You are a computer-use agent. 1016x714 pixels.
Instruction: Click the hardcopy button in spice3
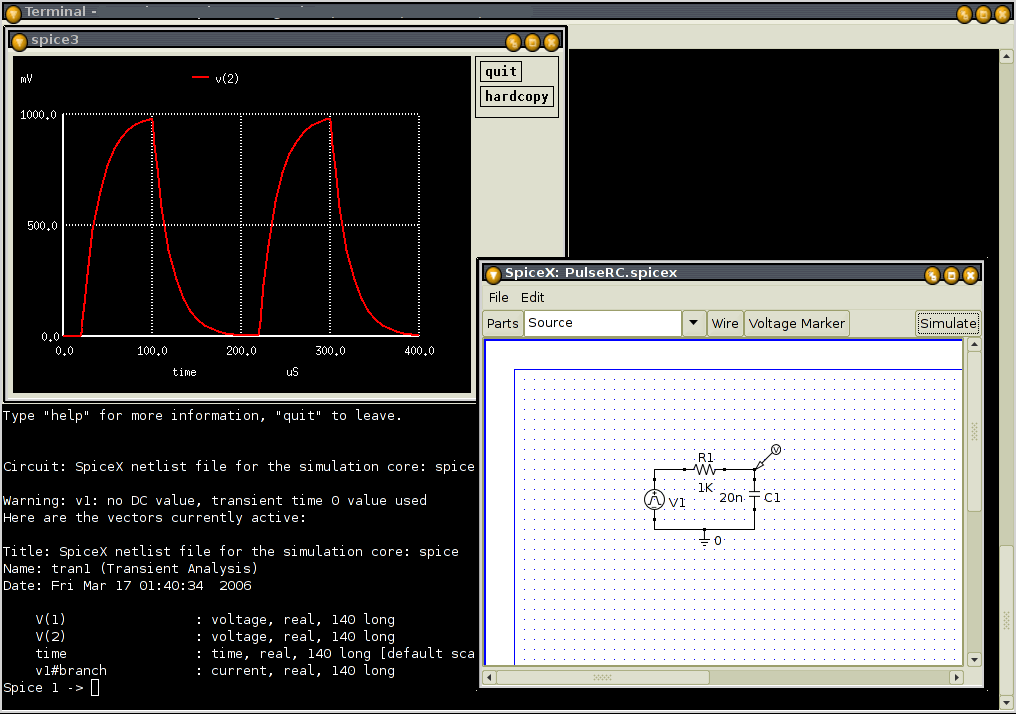point(516,97)
